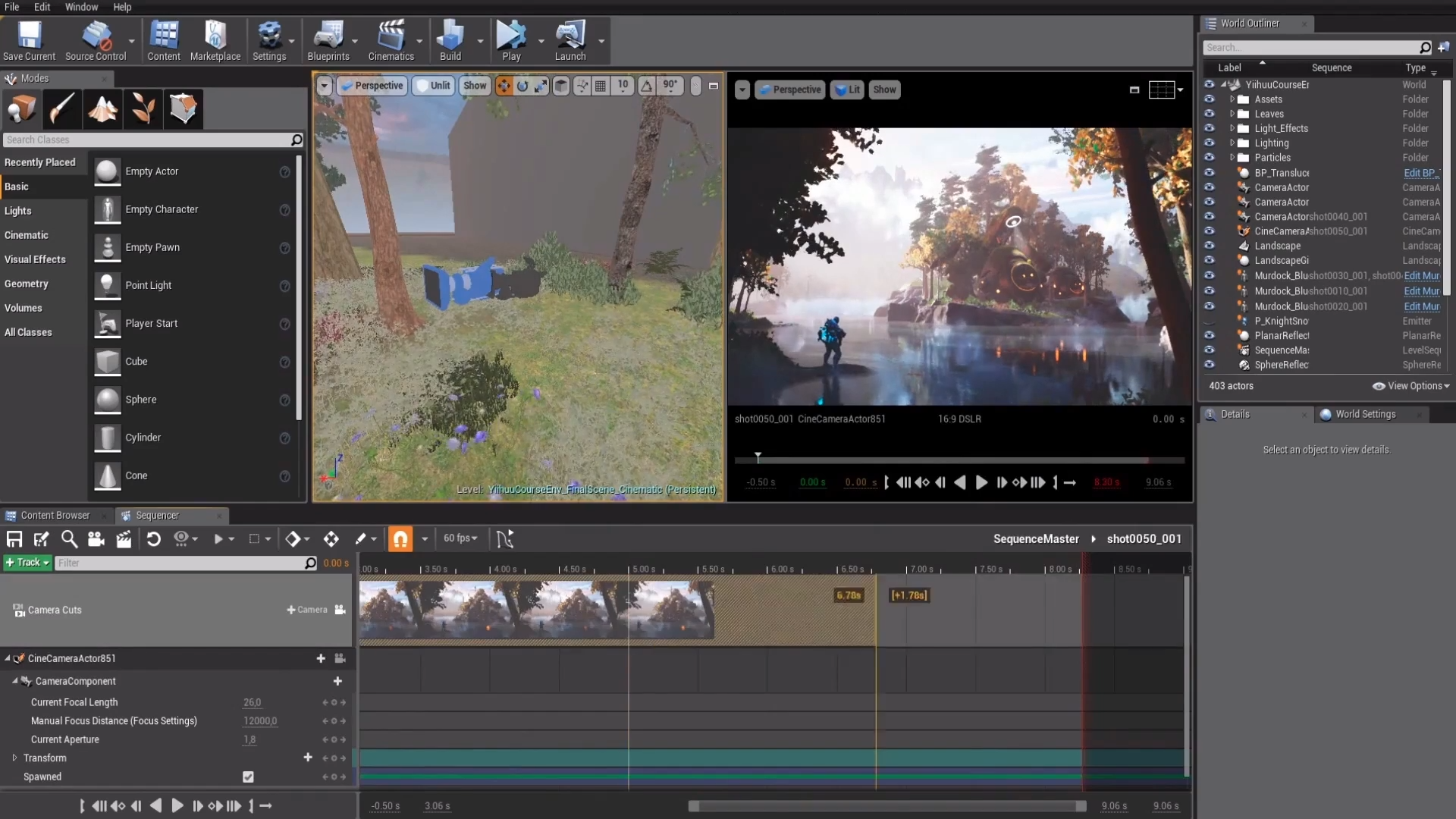This screenshot has width=1456, height=819.
Task: Click the Sequencer create camera icon
Action: 96,539
